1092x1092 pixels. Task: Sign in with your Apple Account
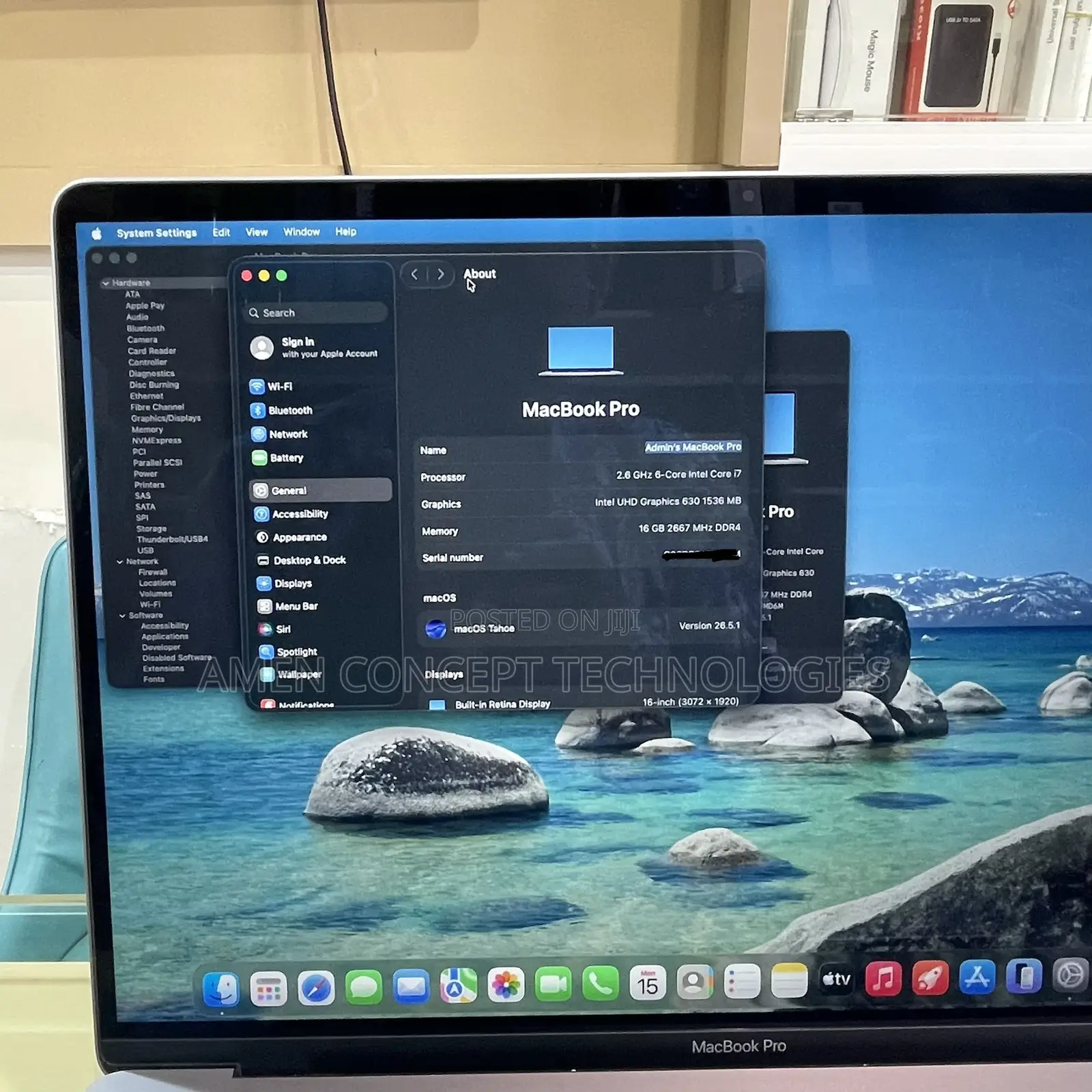click(x=315, y=347)
